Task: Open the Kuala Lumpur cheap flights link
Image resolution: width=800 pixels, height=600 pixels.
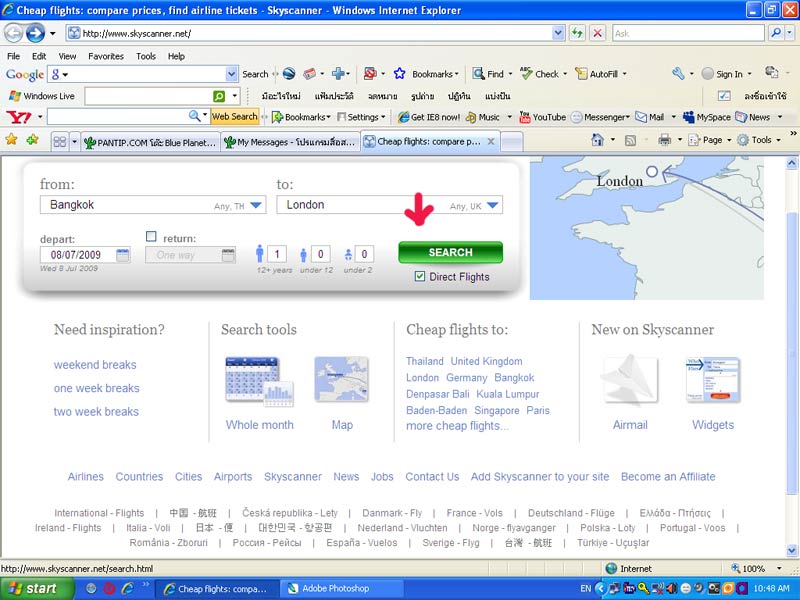Action: pos(508,394)
